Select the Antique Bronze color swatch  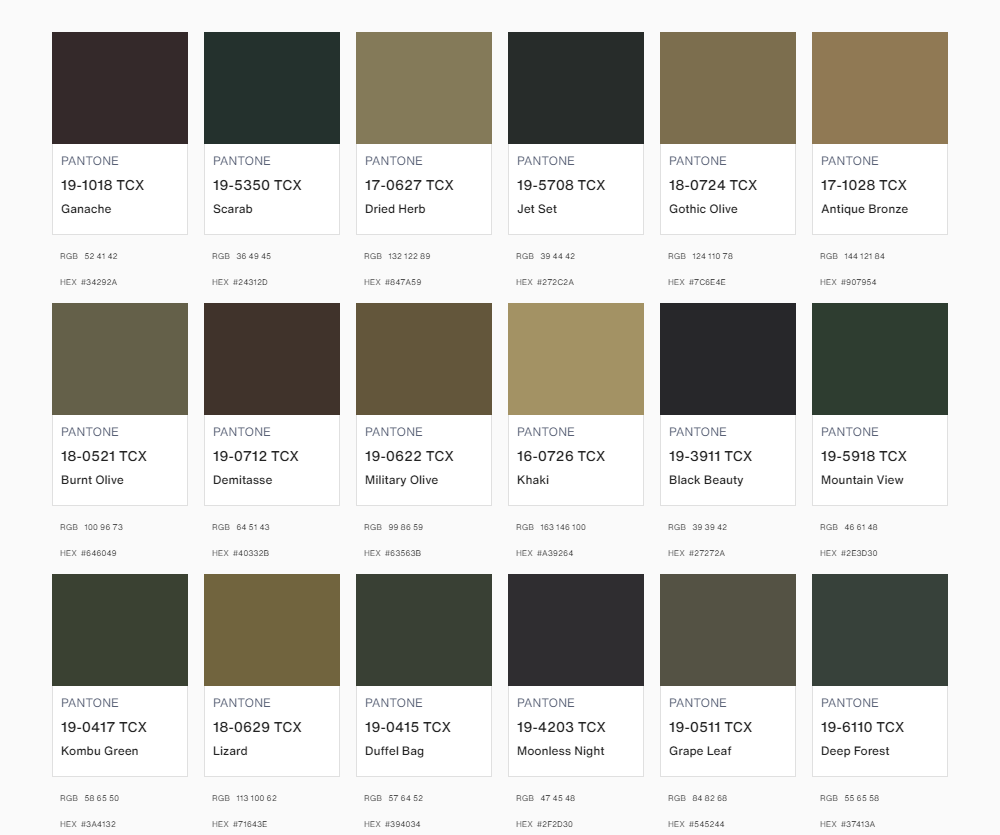pyautogui.click(x=880, y=88)
